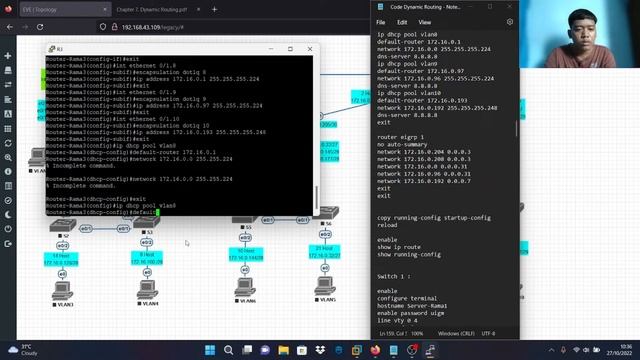Click the VLAN3 PC node

(x=62, y=291)
